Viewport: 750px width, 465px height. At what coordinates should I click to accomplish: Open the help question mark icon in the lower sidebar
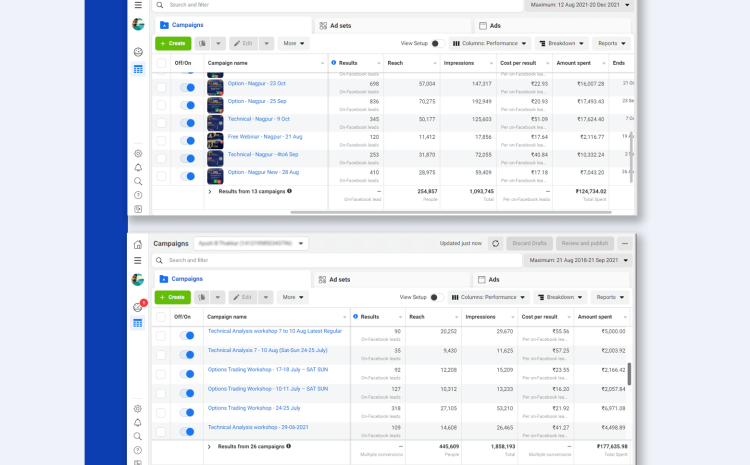138,451
